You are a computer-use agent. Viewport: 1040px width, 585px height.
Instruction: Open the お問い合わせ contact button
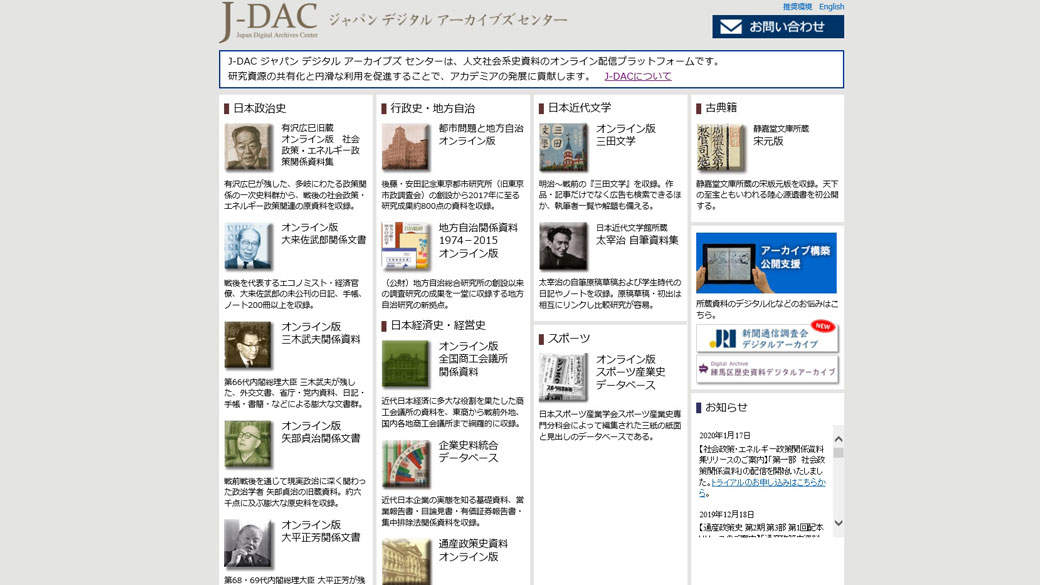(x=778, y=27)
